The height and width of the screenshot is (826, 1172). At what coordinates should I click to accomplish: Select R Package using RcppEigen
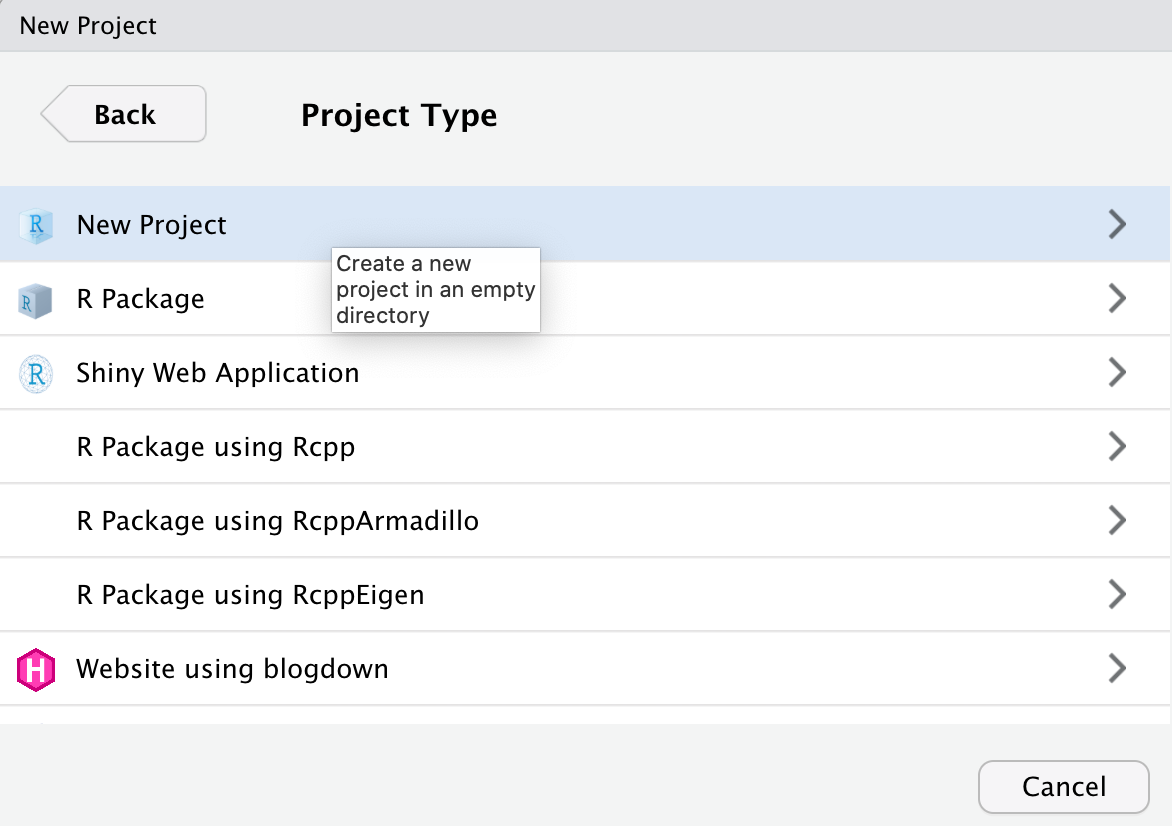pyautogui.click(x=251, y=595)
